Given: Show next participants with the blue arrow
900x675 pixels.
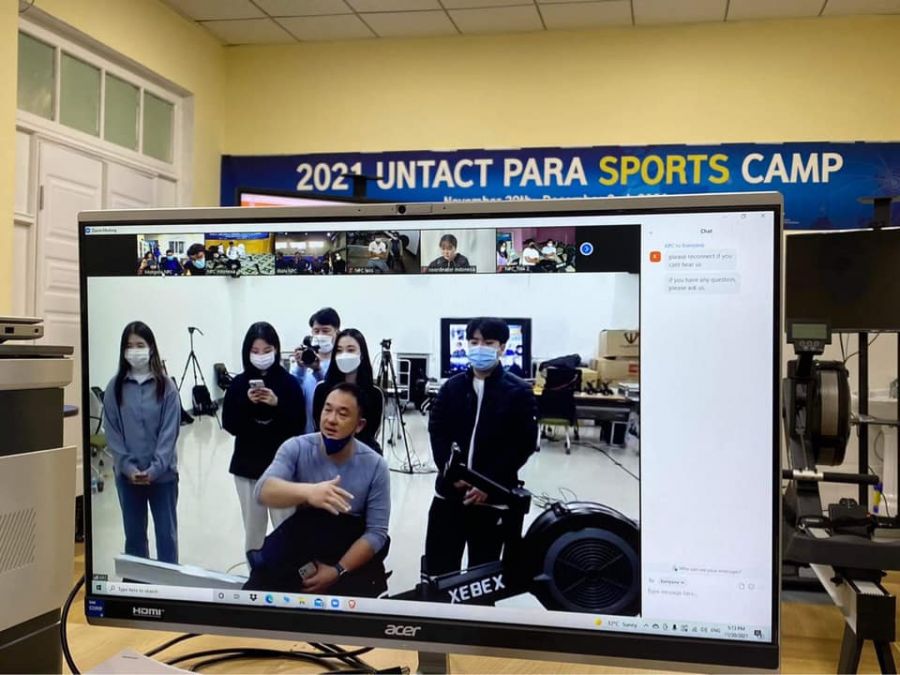Looking at the screenshot, I should click(x=586, y=249).
